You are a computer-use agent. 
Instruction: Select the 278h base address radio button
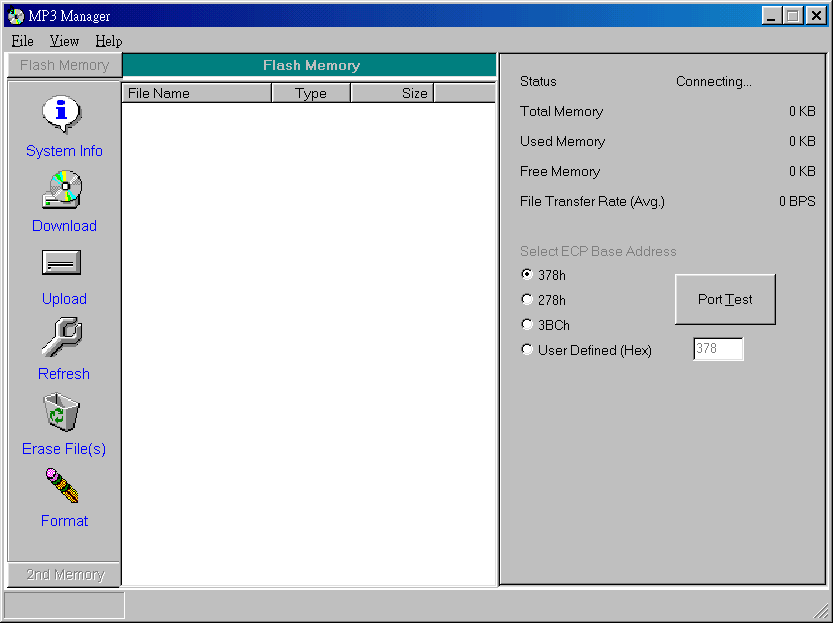click(527, 300)
